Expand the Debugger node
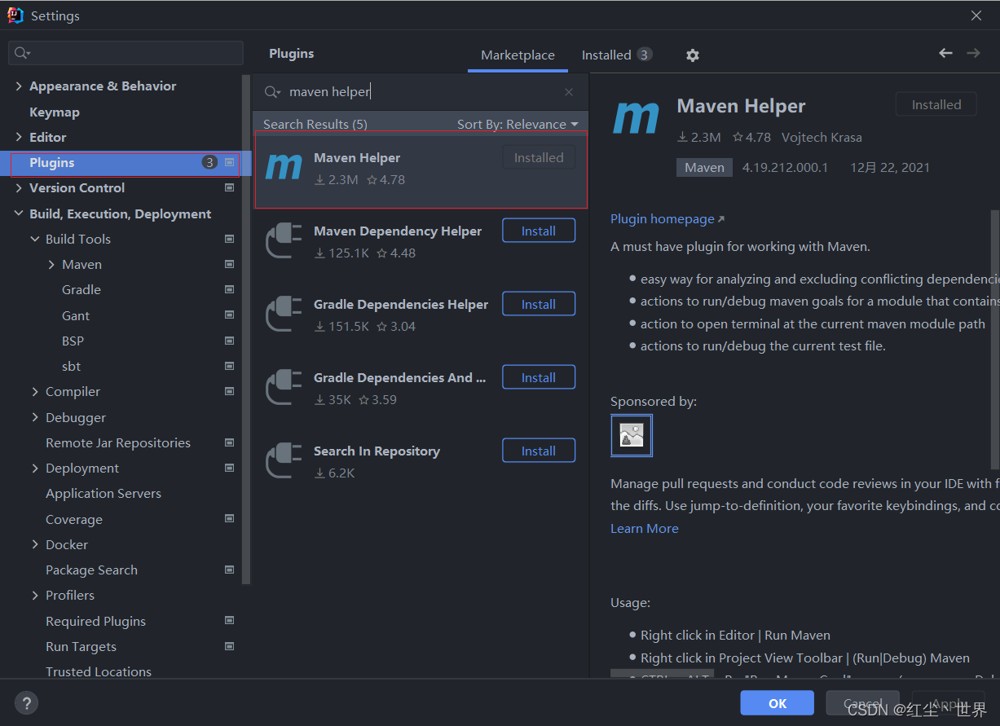Viewport: 1000px width, 726px height. click(35, 417)
